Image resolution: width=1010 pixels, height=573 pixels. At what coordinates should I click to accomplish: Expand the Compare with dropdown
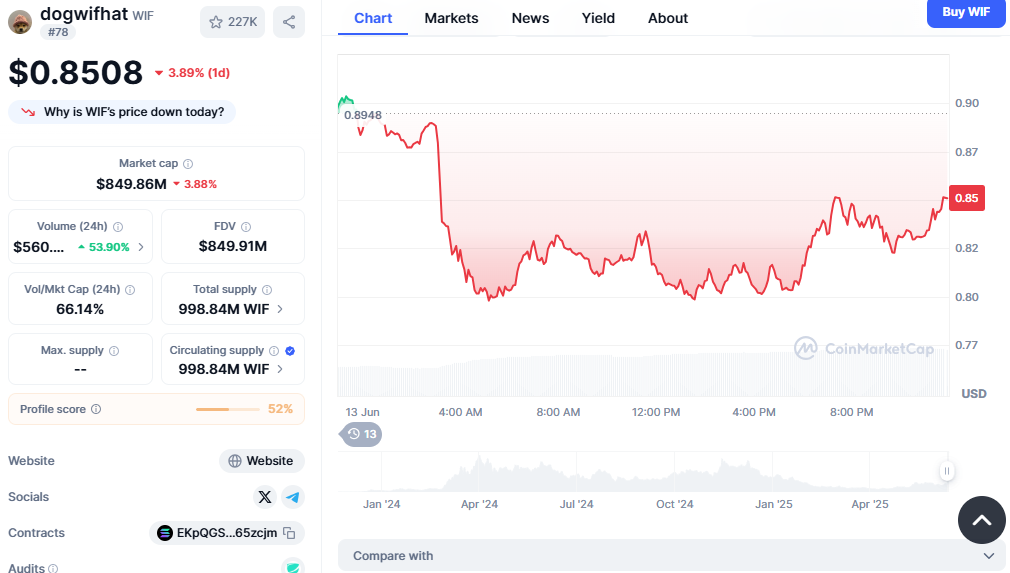click(671, 556)
